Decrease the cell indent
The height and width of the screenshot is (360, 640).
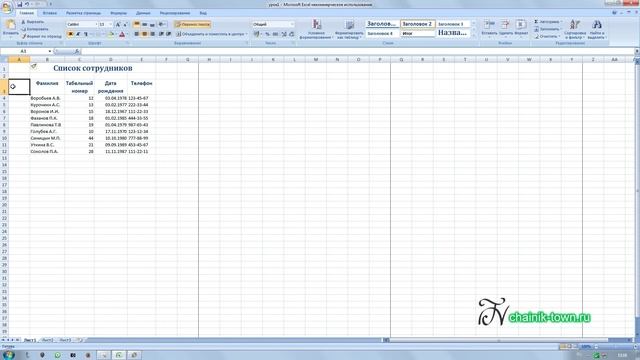[x=161, y=34]
